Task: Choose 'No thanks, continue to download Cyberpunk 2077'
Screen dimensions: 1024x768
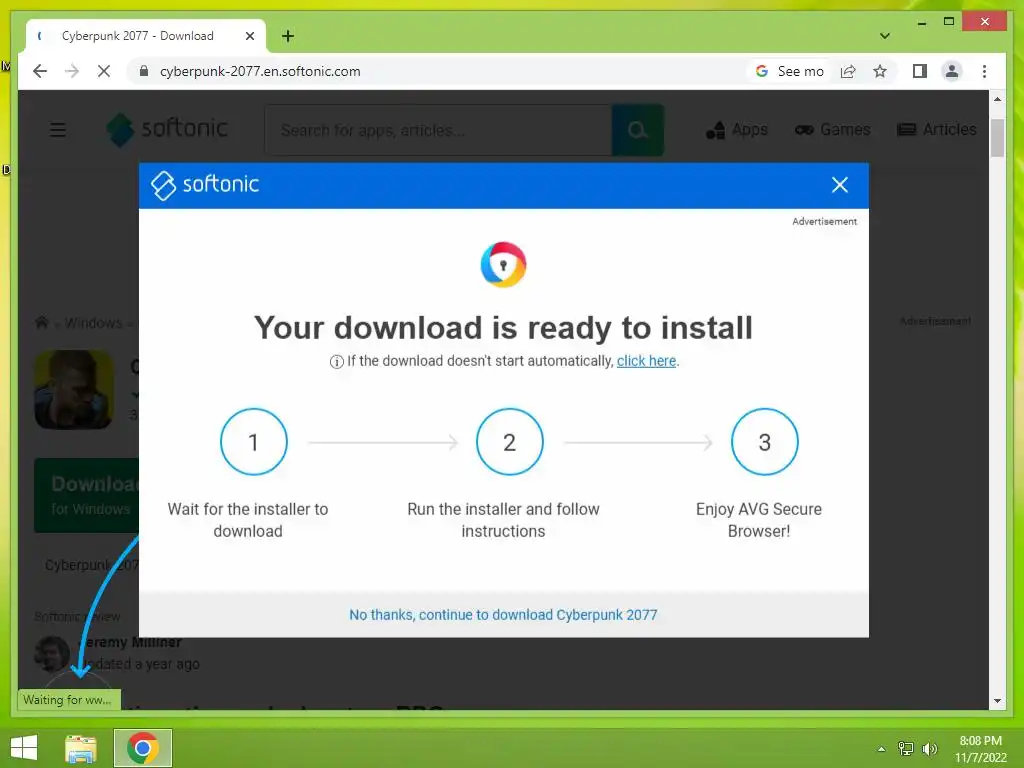Action: point(503,615)
